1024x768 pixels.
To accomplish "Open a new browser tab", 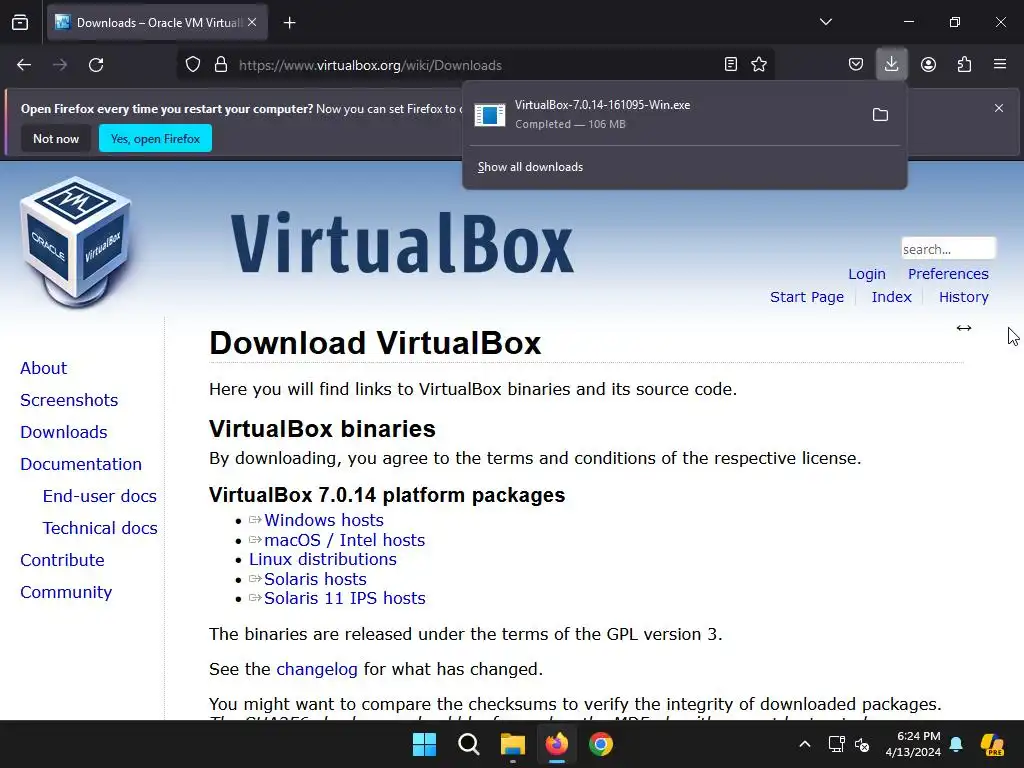I will pos(289,23).
